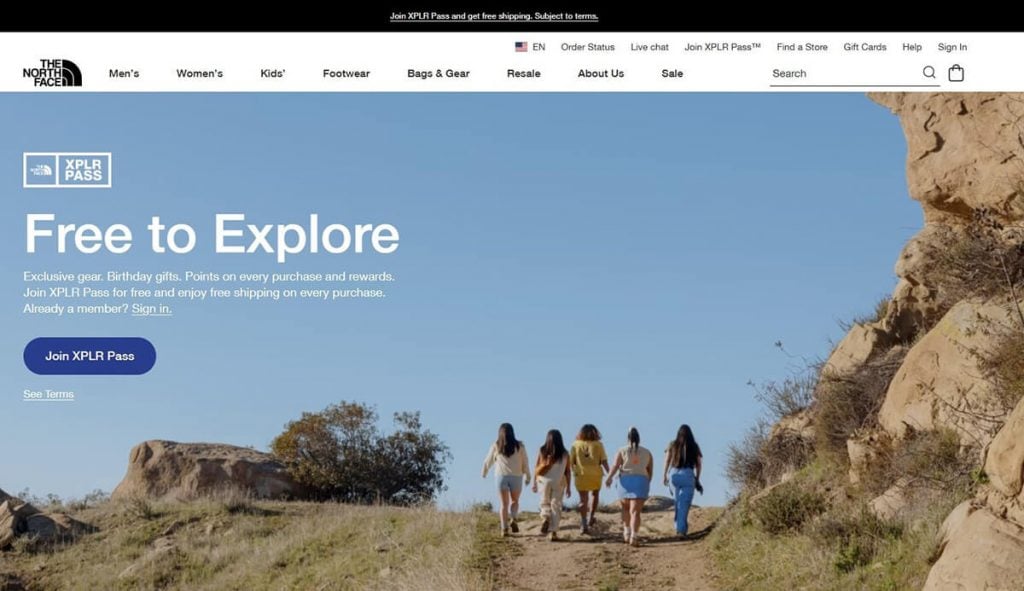Open the shopping bag icon
Viewport: 1024px width, 591px height.
point(956,72)
